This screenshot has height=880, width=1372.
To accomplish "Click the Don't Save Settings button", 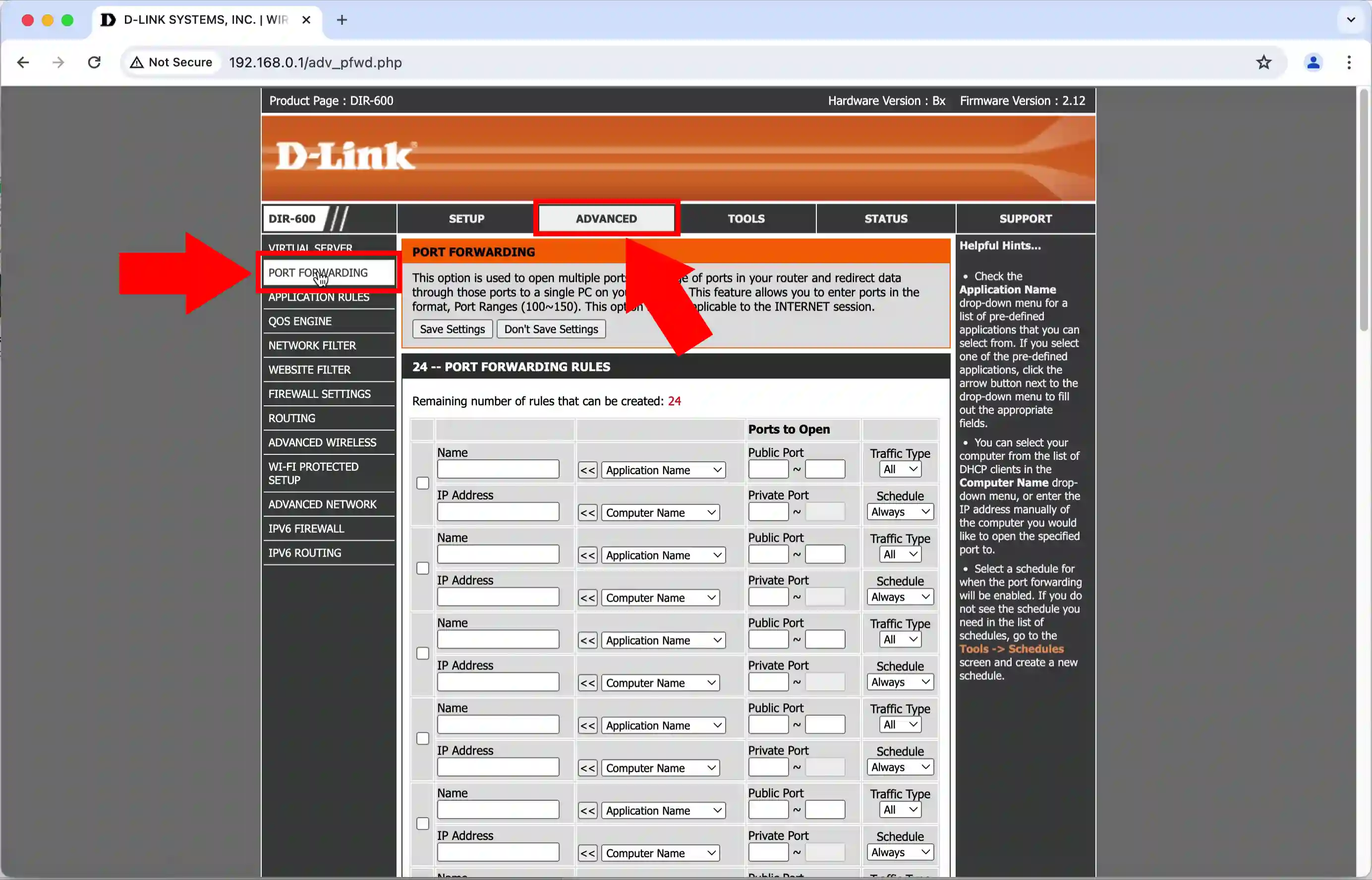I will [x=551, y=328].
